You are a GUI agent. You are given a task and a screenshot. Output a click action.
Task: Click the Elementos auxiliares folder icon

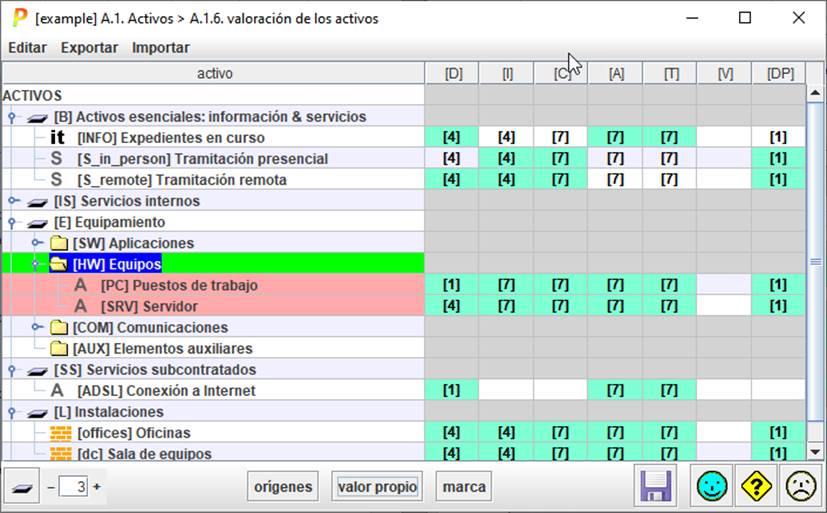(x=60, y=349)
